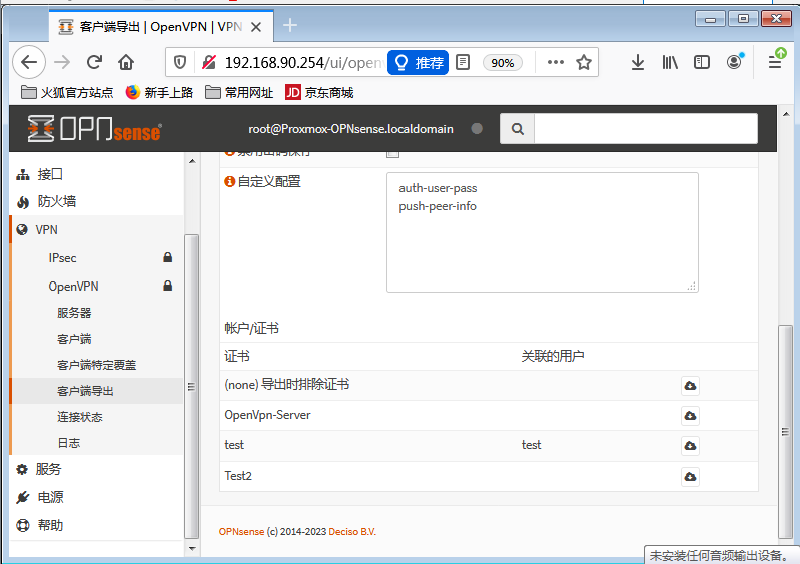Bookmark this page with the star icon
Screen dimensions: 800x564
pos(584,62)
